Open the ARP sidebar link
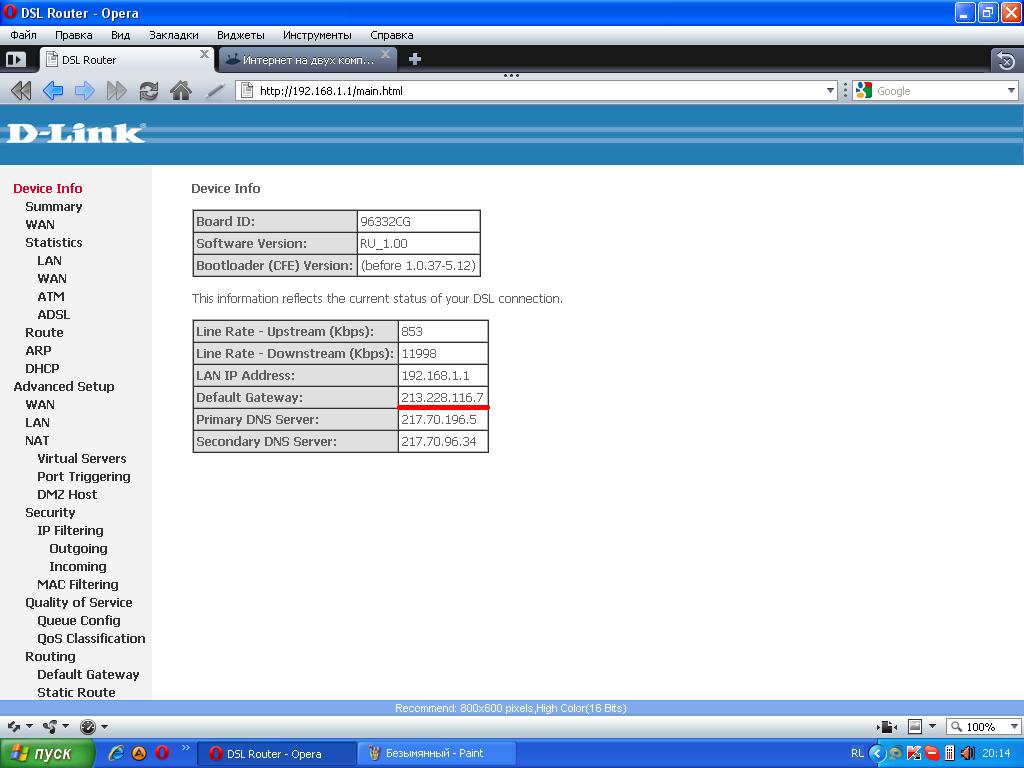 [x=38, y=351]
